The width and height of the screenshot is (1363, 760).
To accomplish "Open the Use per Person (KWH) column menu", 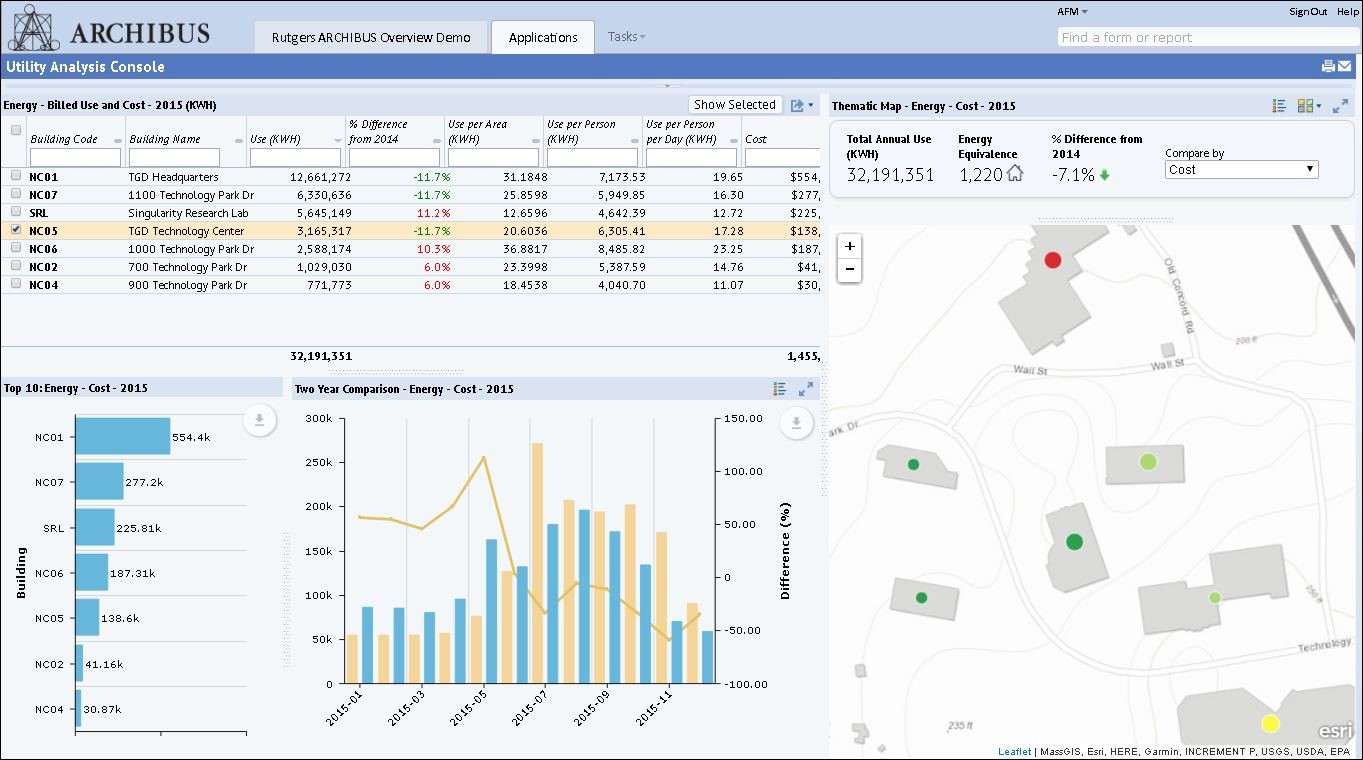I will click(636, 141).
